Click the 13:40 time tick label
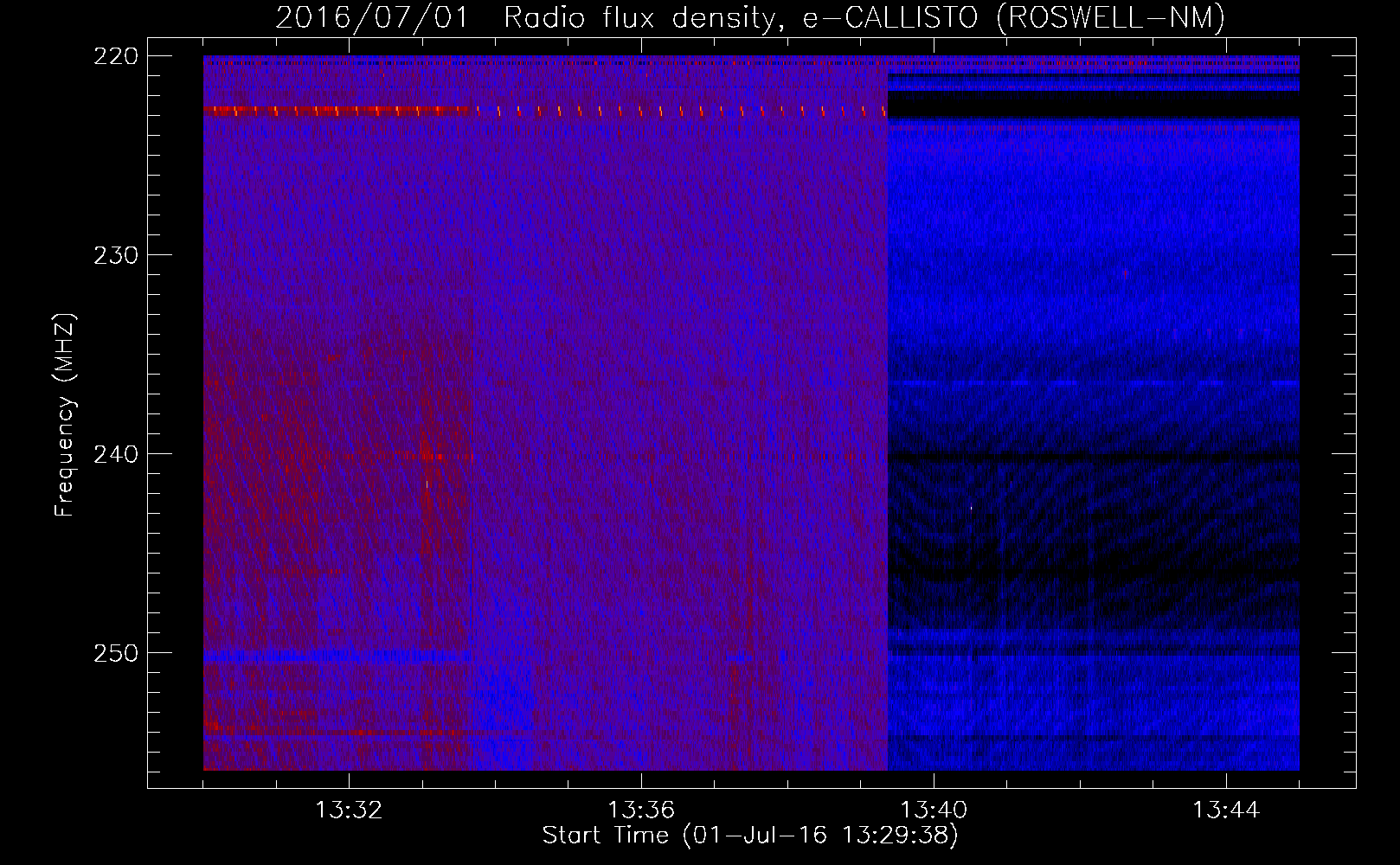The height and width of the screenshot is (865, 1400). 934,811
